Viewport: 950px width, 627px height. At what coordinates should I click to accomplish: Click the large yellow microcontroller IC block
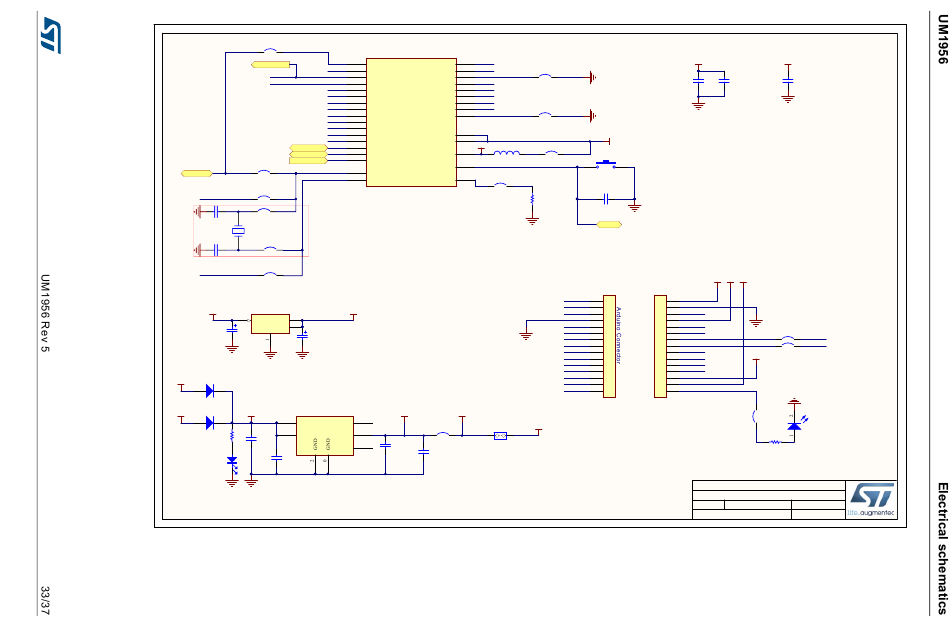pyautogui.click(x=411, y=122)
